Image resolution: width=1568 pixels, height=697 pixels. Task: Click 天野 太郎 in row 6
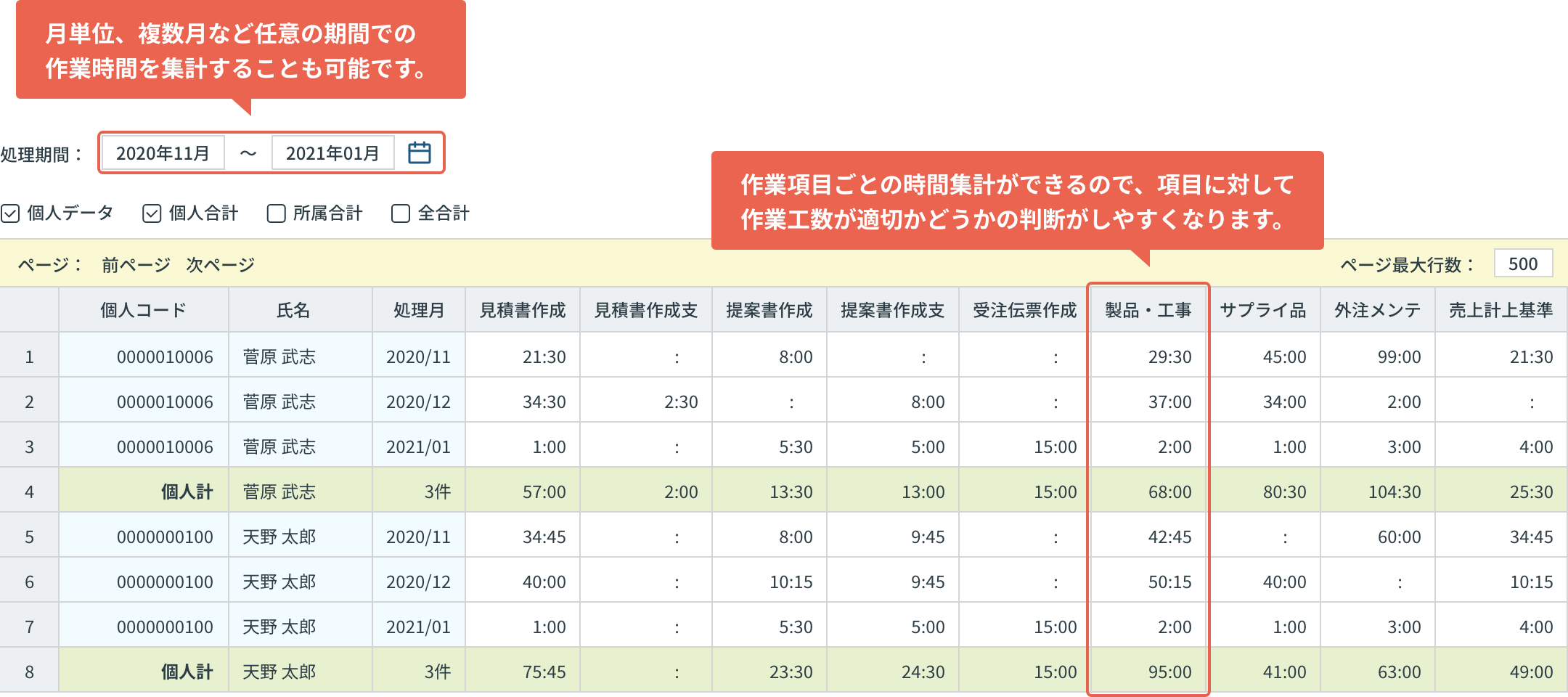[x=279, y=582]
